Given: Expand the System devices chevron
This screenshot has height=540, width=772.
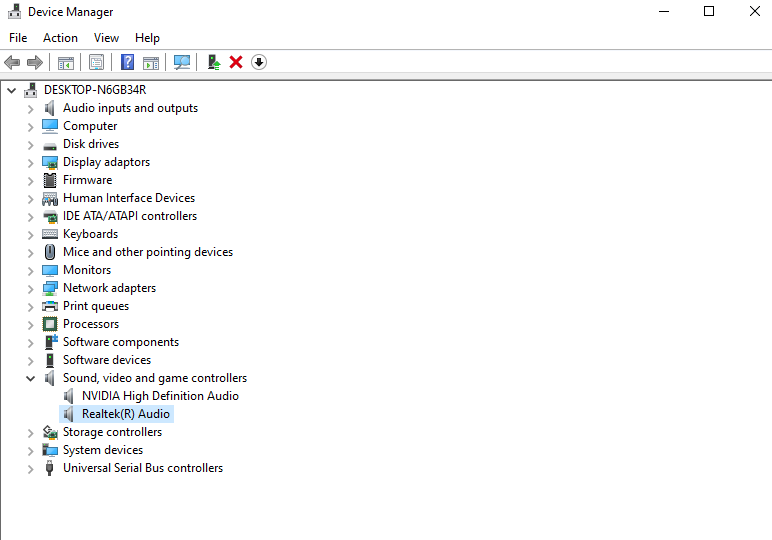Looking at the screenshot, I should 31,451.
